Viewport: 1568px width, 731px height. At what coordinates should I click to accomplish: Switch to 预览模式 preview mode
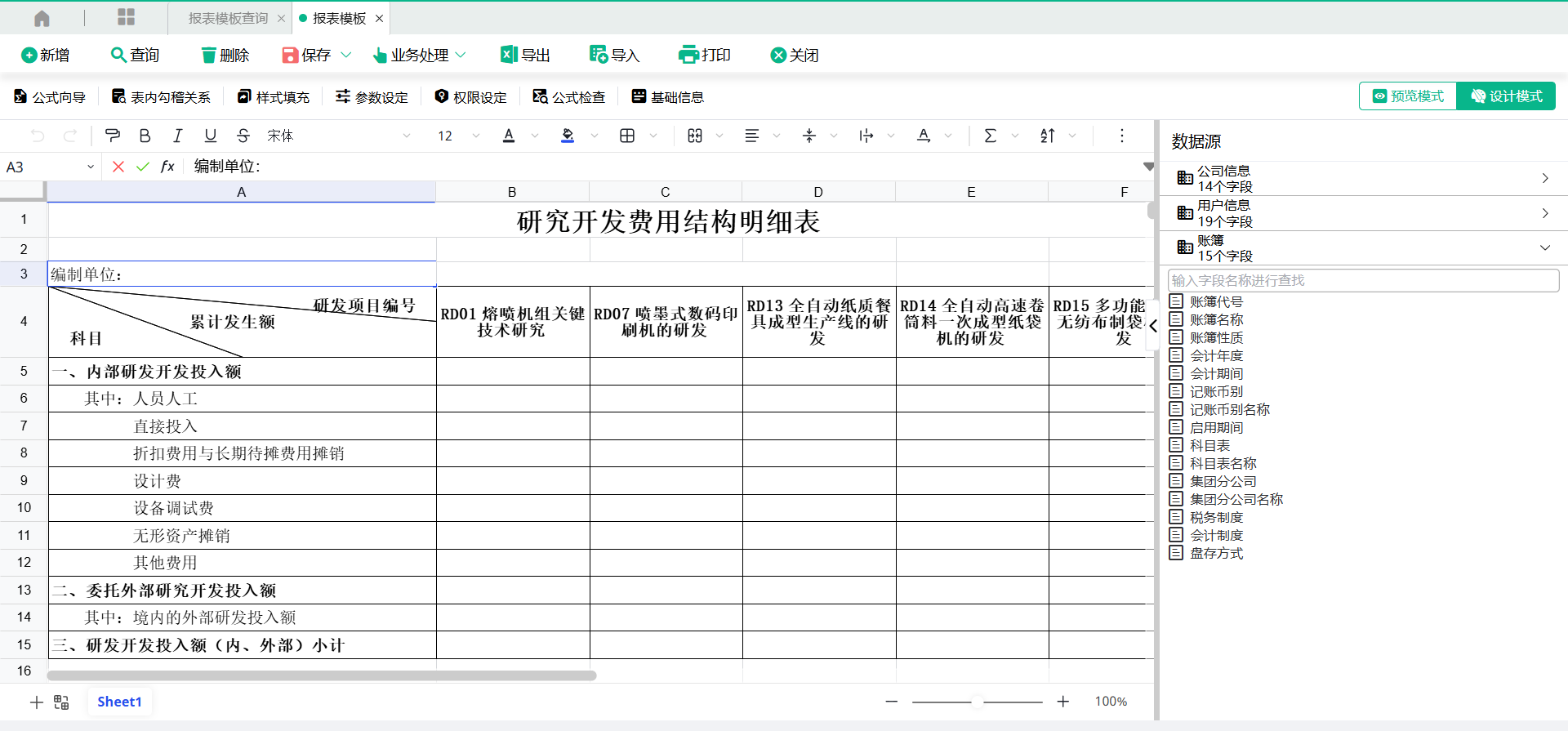point(1408,96)
